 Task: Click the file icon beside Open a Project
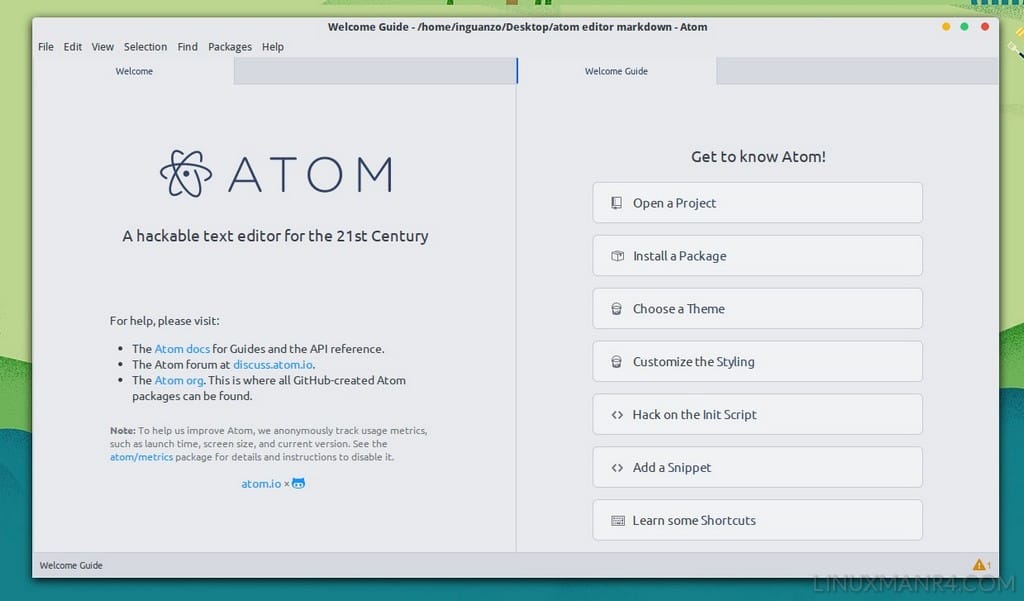[x=617, y=203]
